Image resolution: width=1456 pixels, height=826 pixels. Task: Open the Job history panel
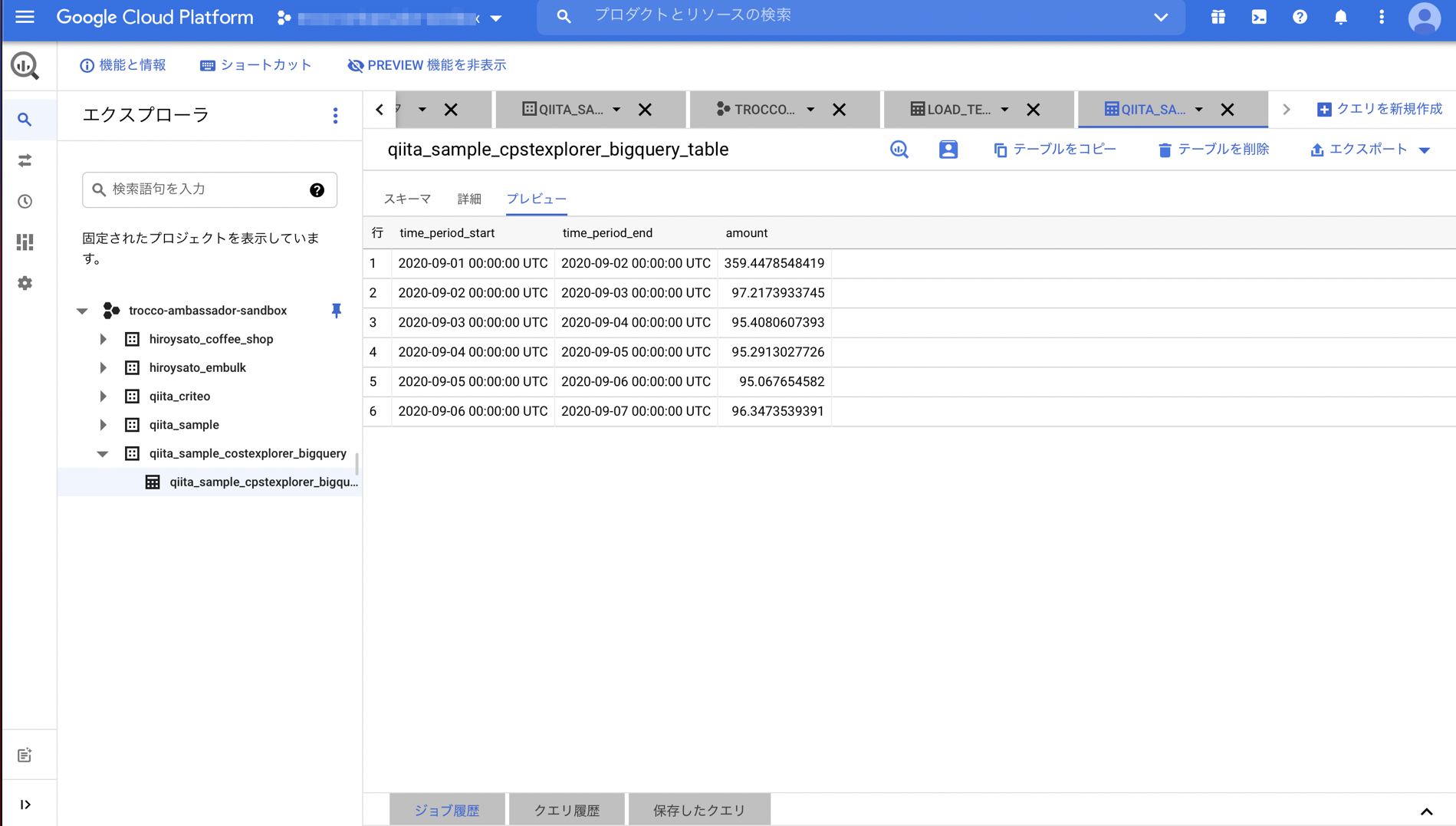pos(447,810)
